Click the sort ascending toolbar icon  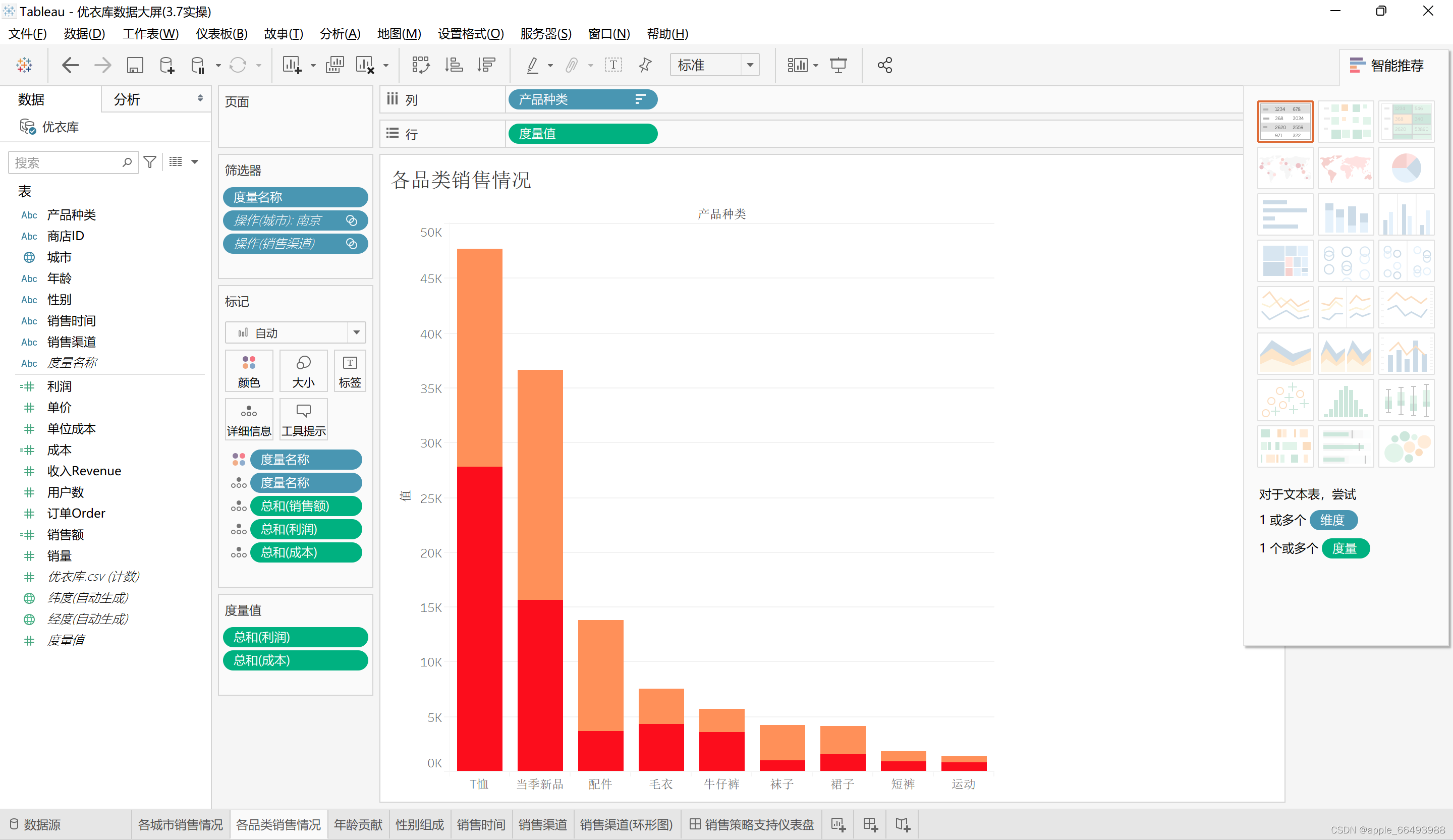point(454,65)
